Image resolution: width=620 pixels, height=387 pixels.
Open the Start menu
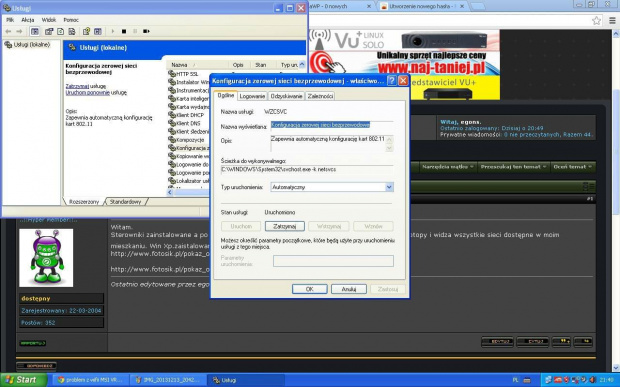coord(24,380)
